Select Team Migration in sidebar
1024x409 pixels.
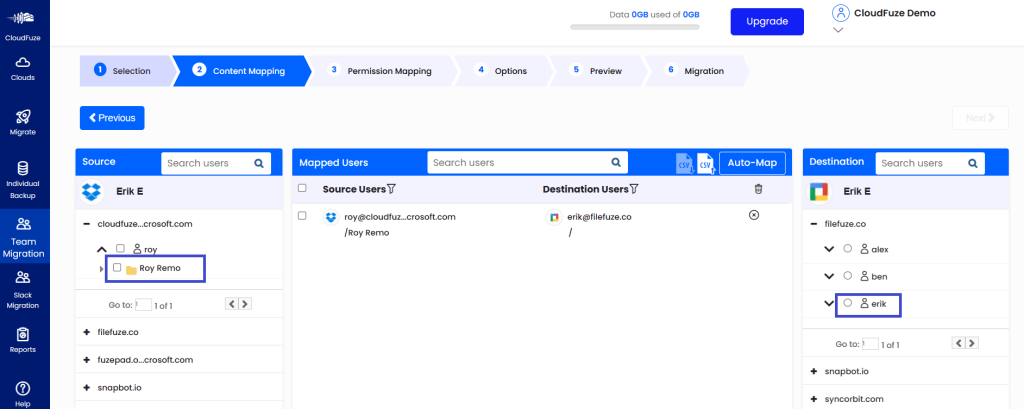click(24, 238)
